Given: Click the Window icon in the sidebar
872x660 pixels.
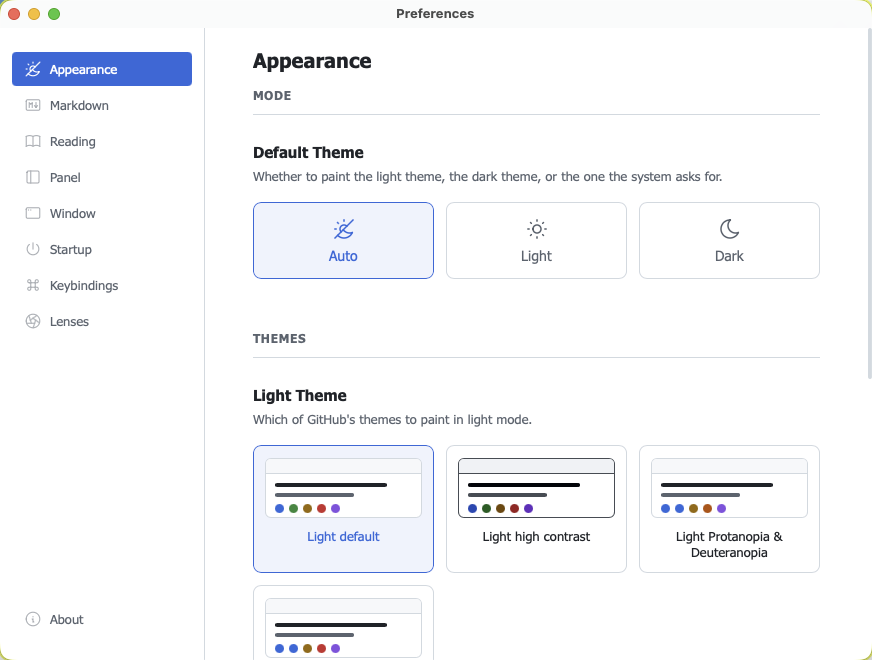Looking at the screenshot, I should (x=33, y=213).
